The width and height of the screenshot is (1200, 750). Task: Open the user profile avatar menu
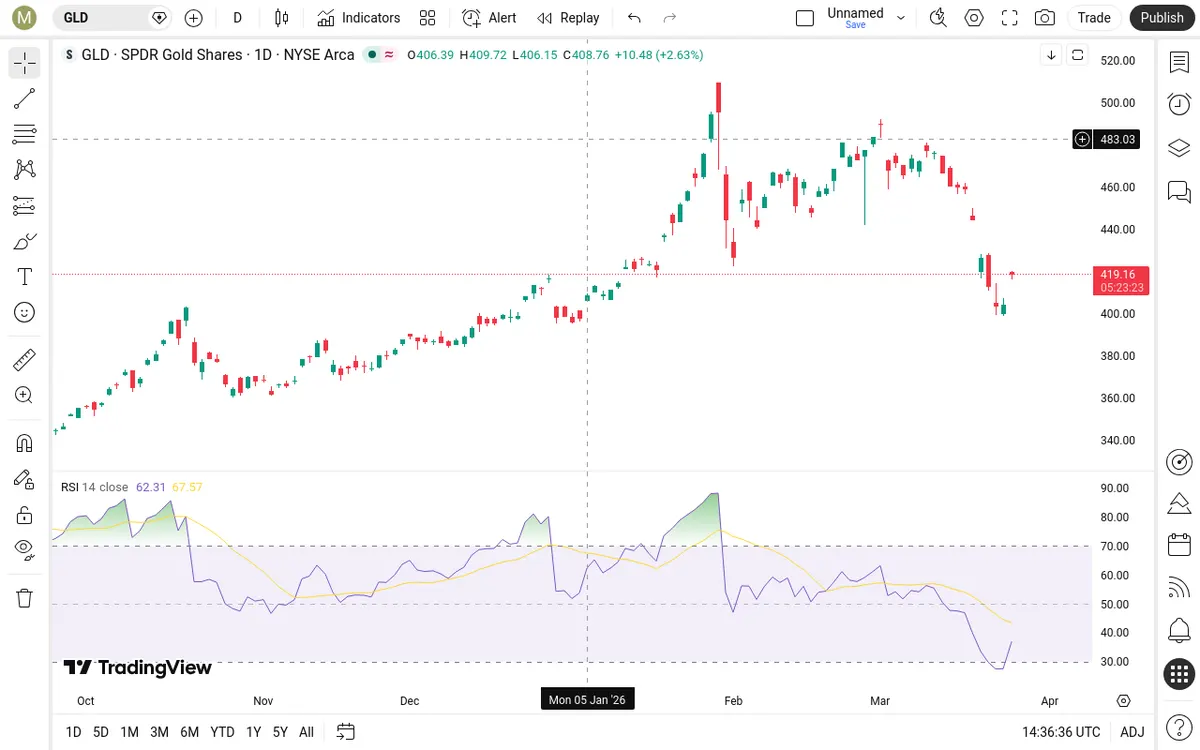23,18
